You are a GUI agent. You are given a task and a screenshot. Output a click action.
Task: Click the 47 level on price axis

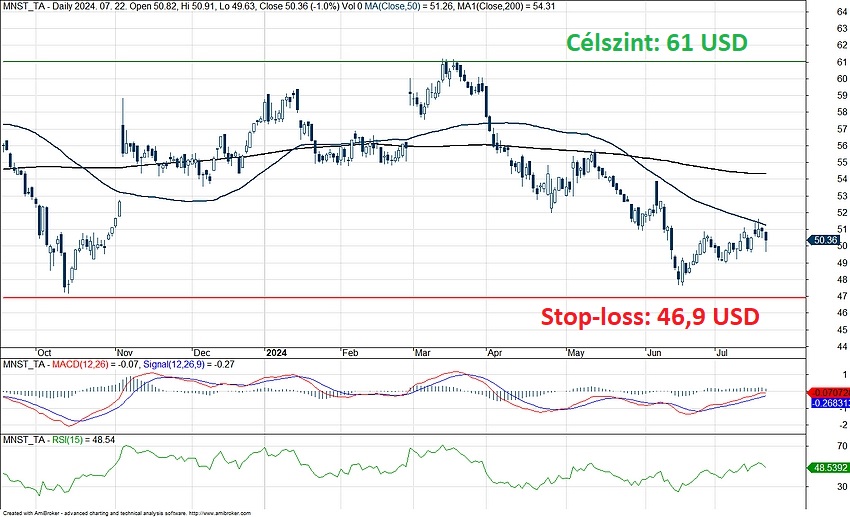[814, 297]
